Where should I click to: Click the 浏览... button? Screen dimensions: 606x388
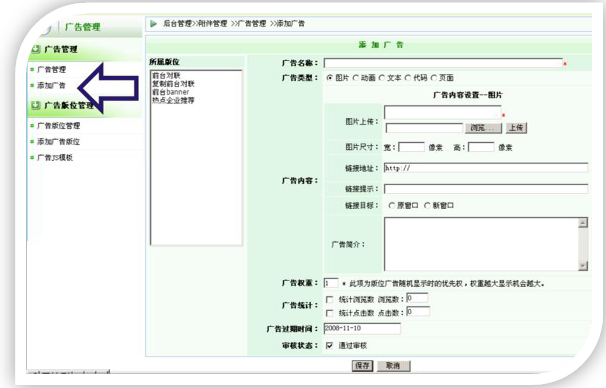click(483, 128)
